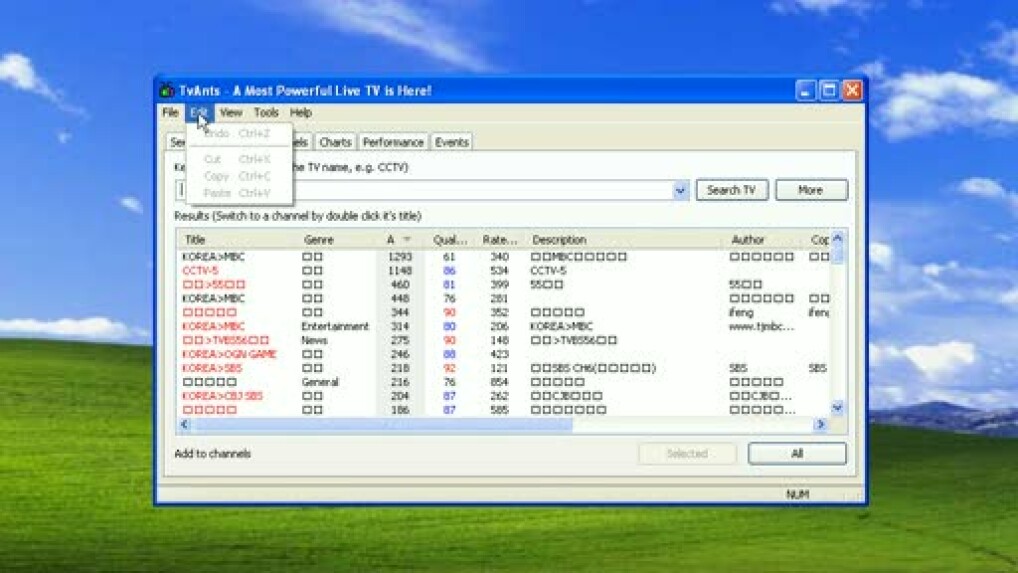Switch to the Performance tab
The width and height of the screenshot is (1018, 573).
coord(393,142)
